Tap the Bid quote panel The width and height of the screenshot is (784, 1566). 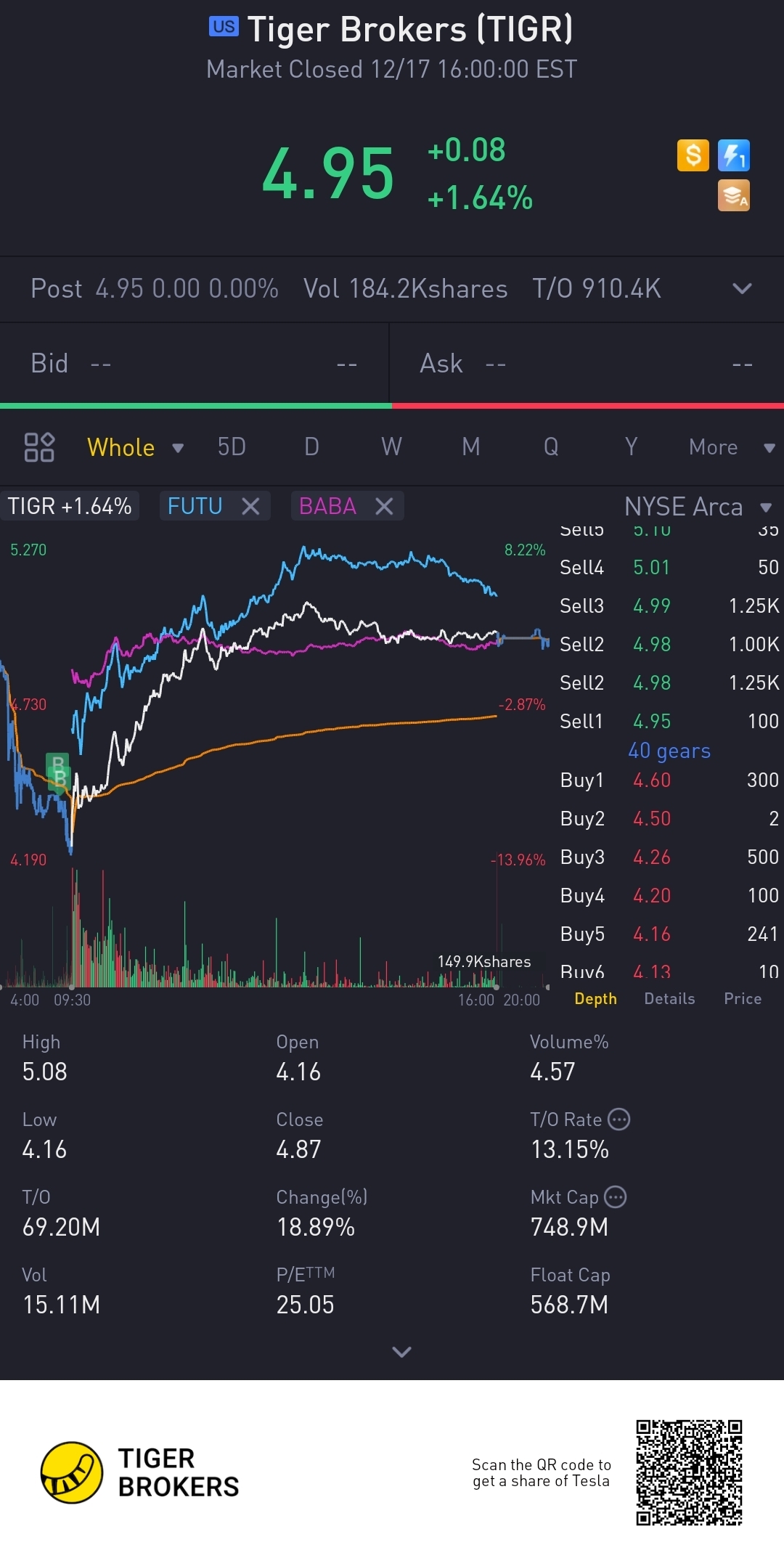[x=195, y=363]
